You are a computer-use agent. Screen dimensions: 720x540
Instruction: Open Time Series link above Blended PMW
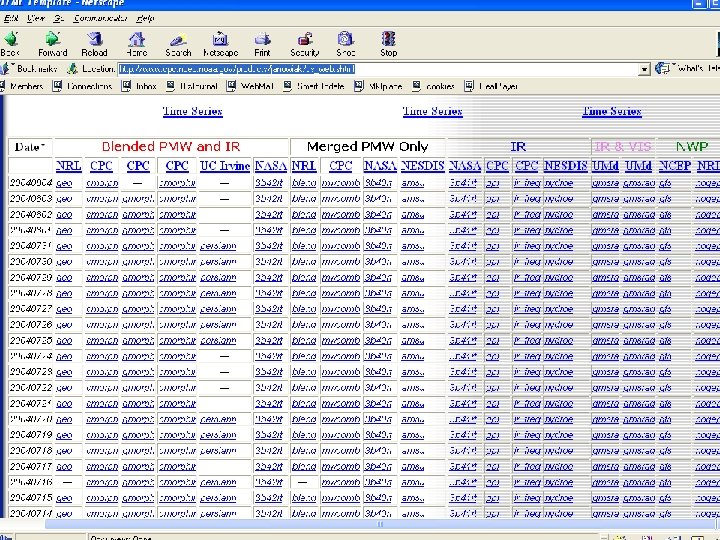[x=192, y=112]
